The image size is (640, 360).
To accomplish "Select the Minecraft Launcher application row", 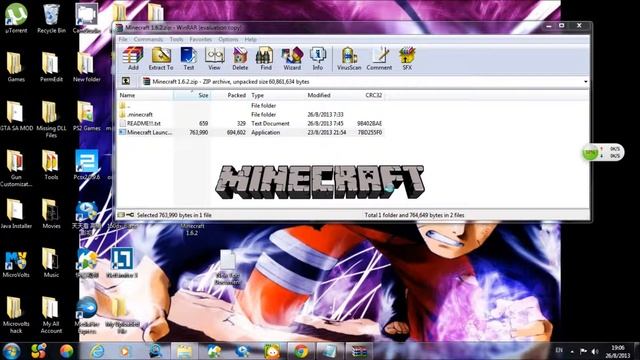I will click(x=251, y=132).
